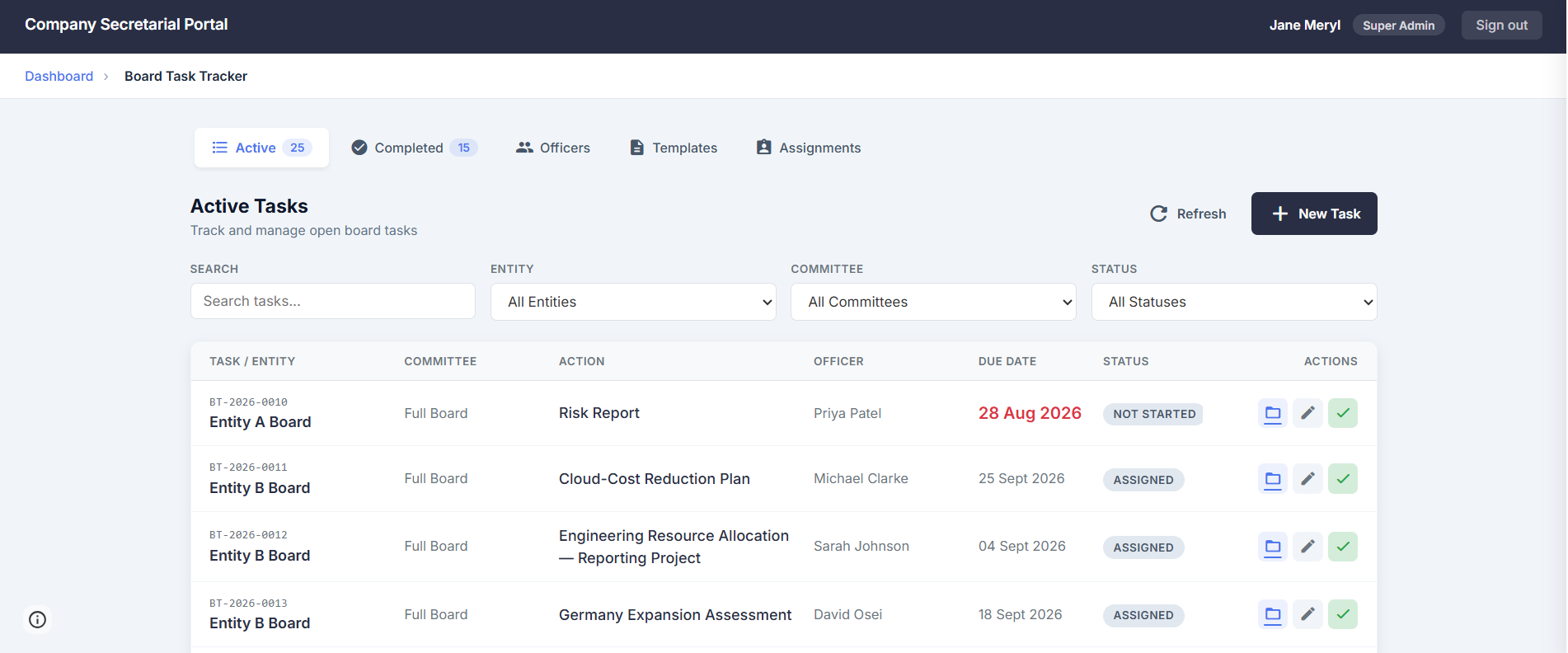The image size is (1568, 653).
Task: Refresh the task list
Action: (1188, 214)
